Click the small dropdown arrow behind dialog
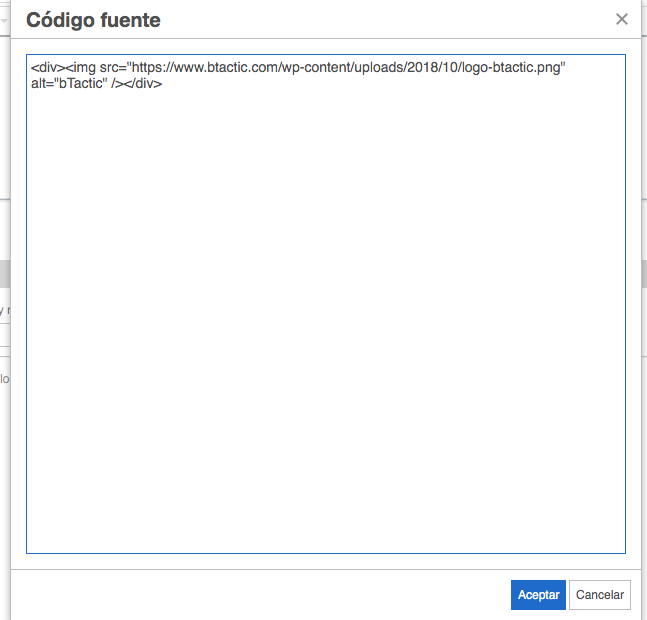The image size is (647, 620). click(x=4, y=20)
